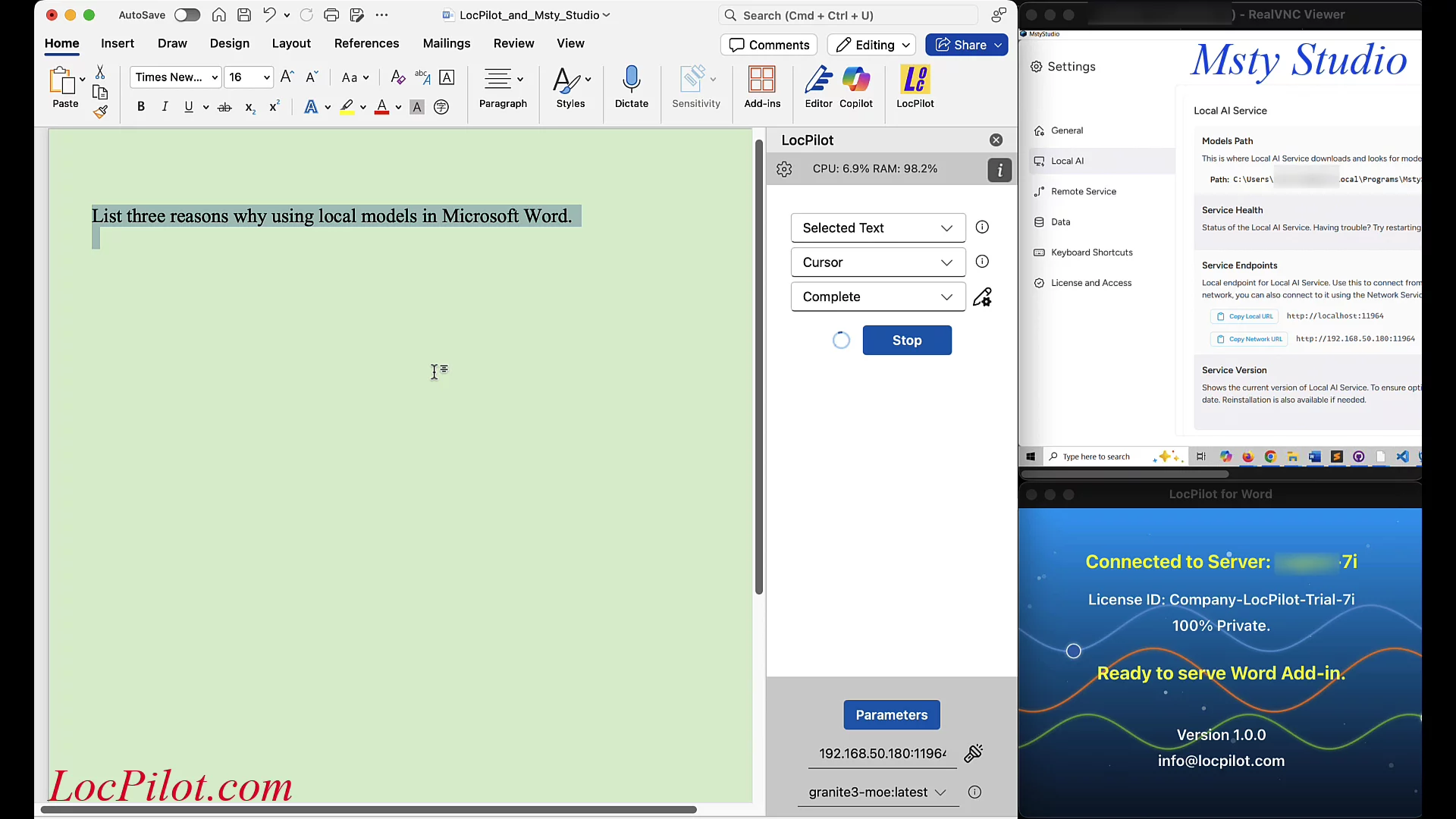Switch to the Draw tab
The width and height of the screenshot is (1456, 819).
172,43
